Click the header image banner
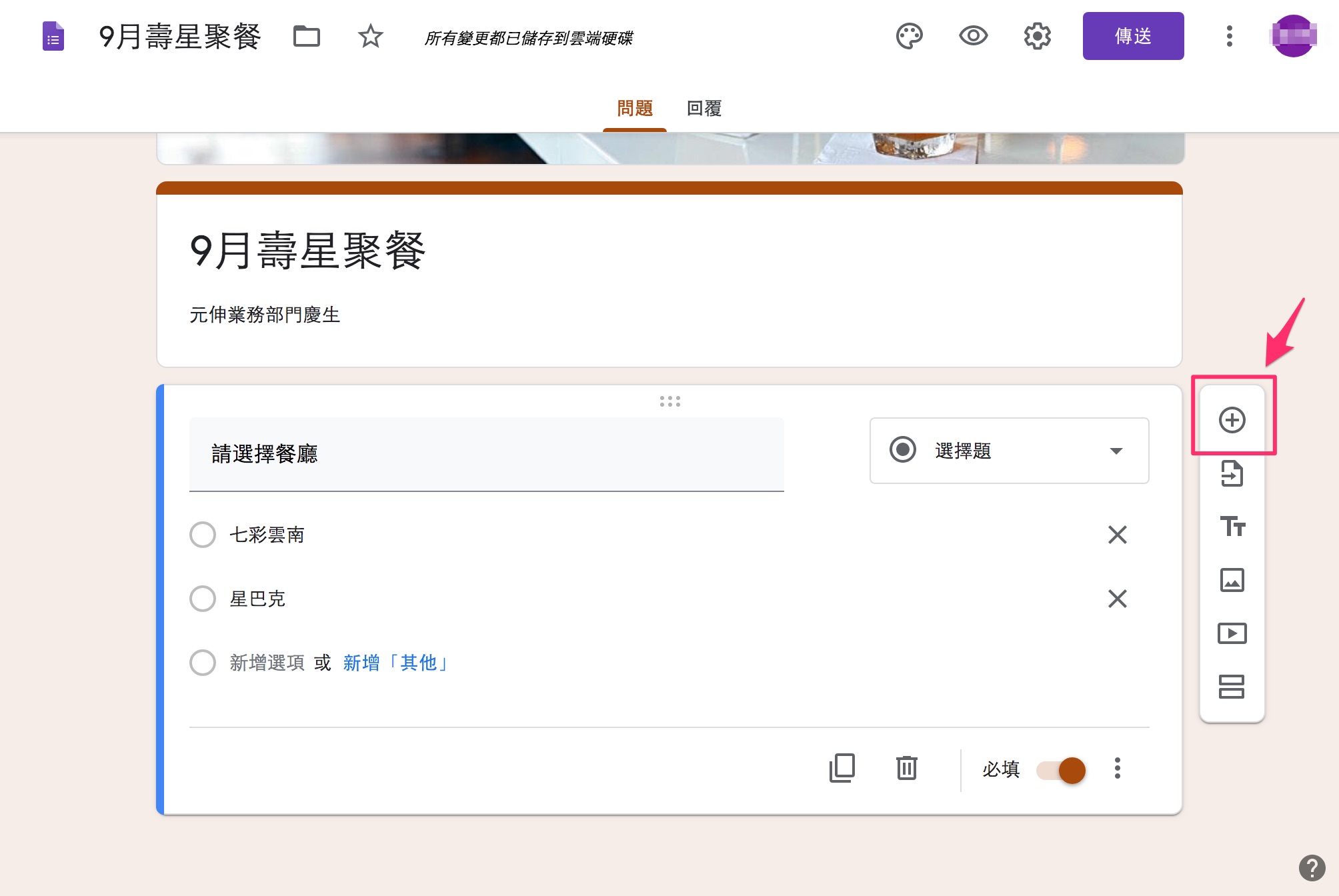 click(x=669, y=148)
